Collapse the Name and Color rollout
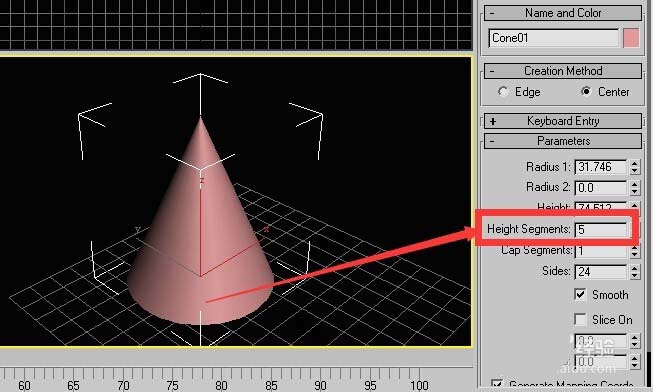Image resolution: width=653 pixels, height=392 pixels. (x=563, y=13)
